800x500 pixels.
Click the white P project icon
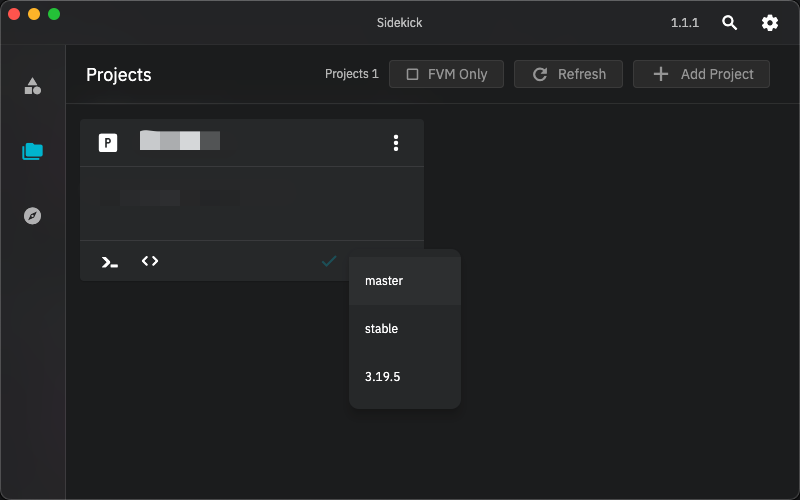108,143
